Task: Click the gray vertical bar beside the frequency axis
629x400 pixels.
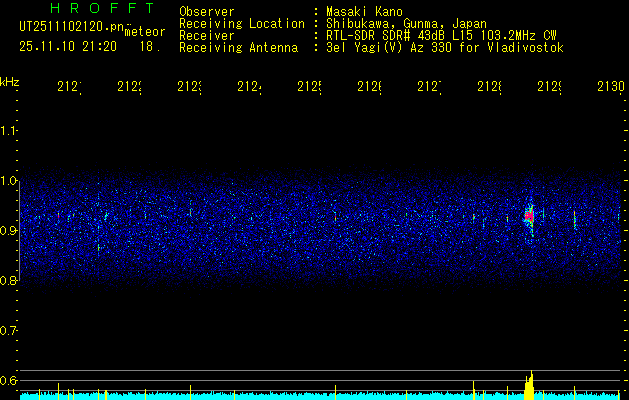Action: pos(20,230)
